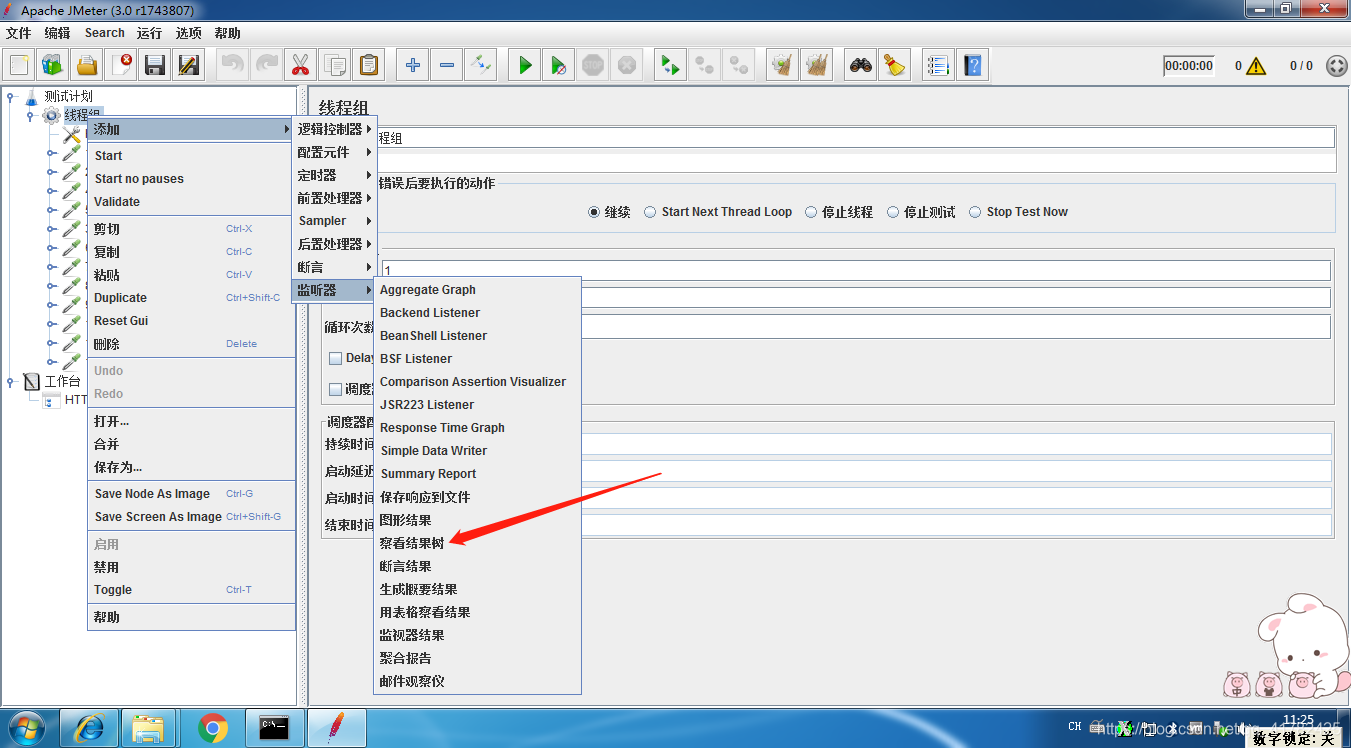This screenshot has height=748, width=1351.
Task: Choose the Stop Test Now radio
Action: tap(975, 212)
